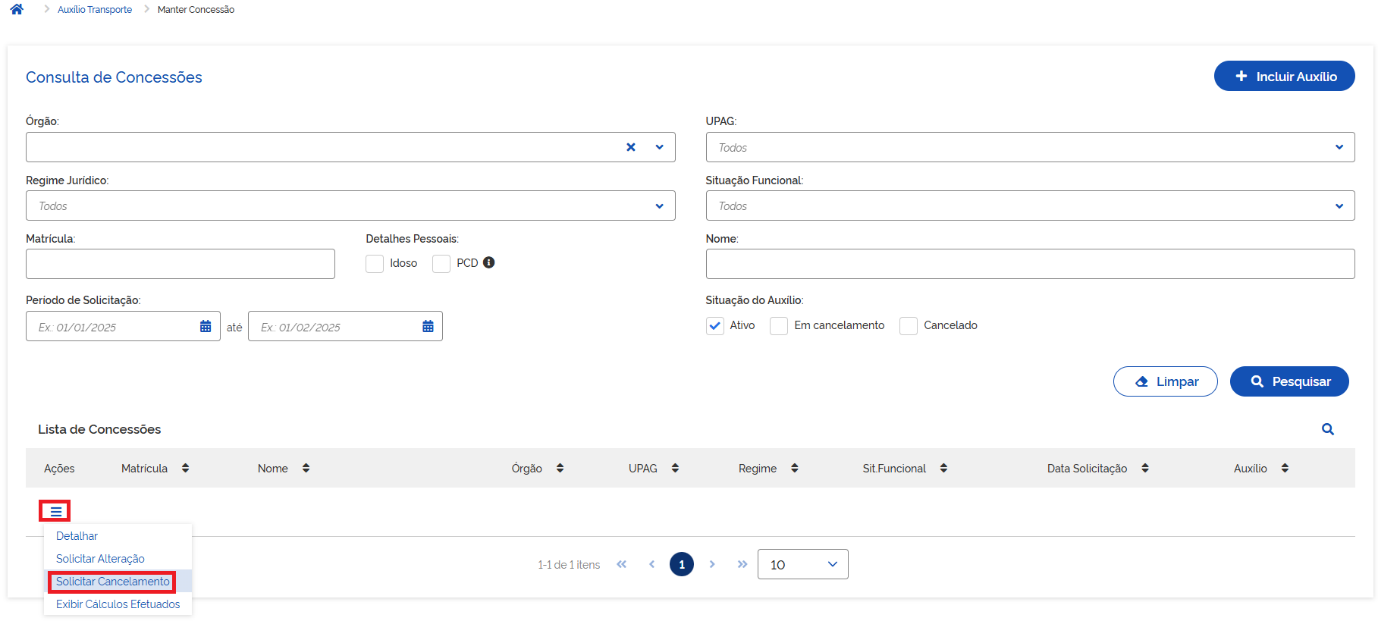Select Solicitar Cancelamento from the menu
1378x621 pixels.
click(113, 582)
